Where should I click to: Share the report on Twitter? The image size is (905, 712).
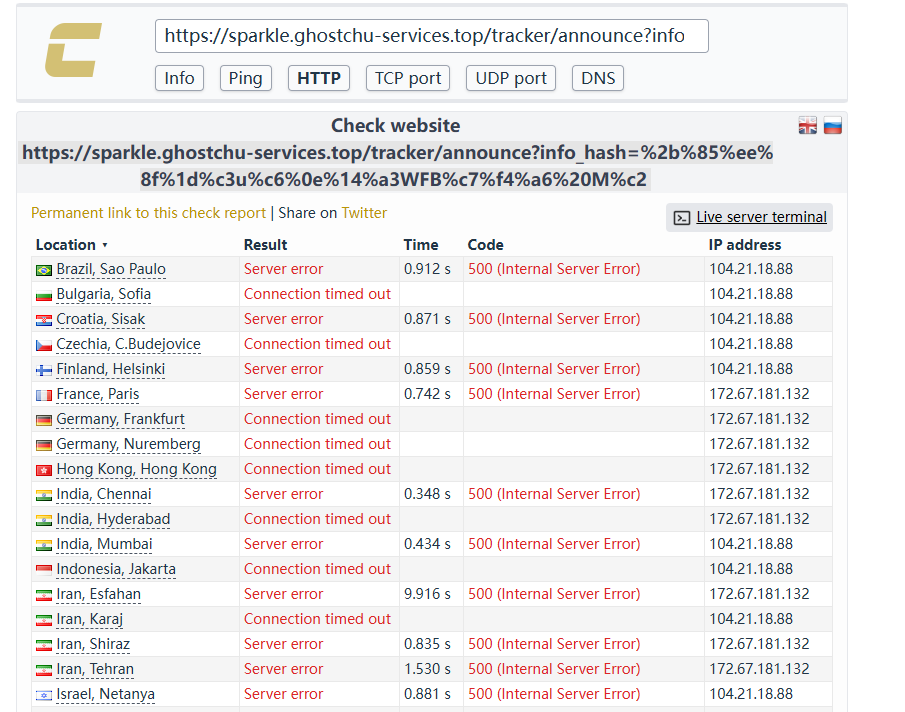tap(364, 213)
